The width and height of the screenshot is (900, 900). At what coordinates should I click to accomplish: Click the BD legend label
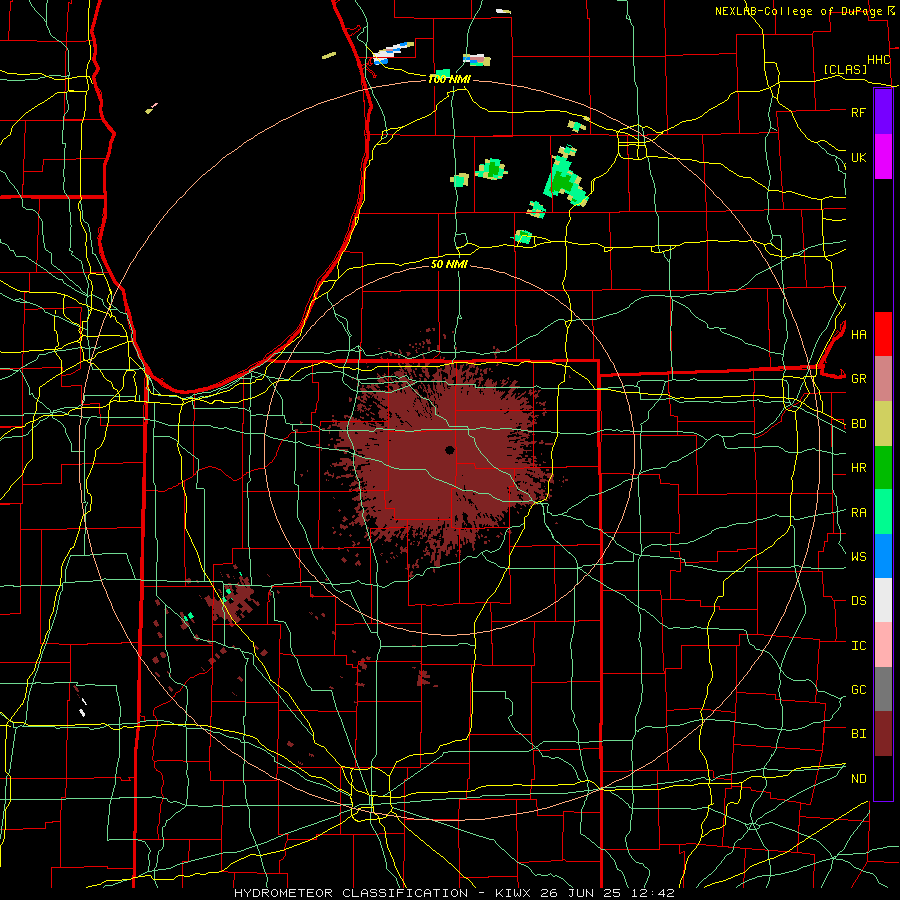click(x=858, y=424)
